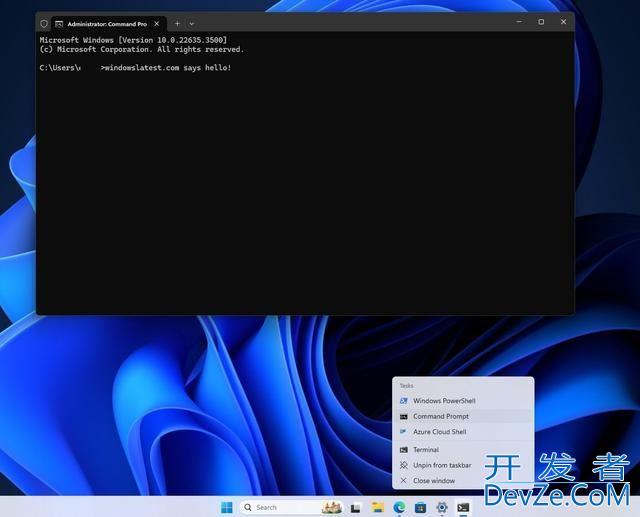Close the Administrator: Command Prompt tab

coord(157,24)
